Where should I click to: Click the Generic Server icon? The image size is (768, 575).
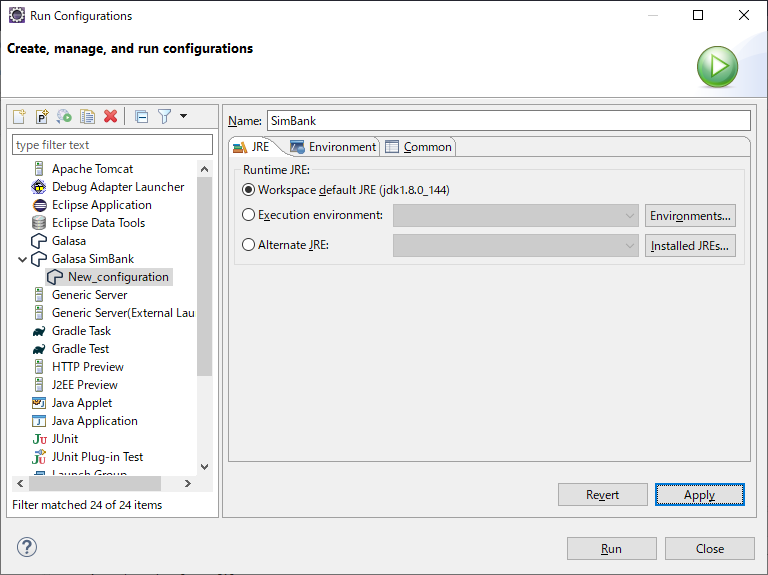tap(39, 295)
